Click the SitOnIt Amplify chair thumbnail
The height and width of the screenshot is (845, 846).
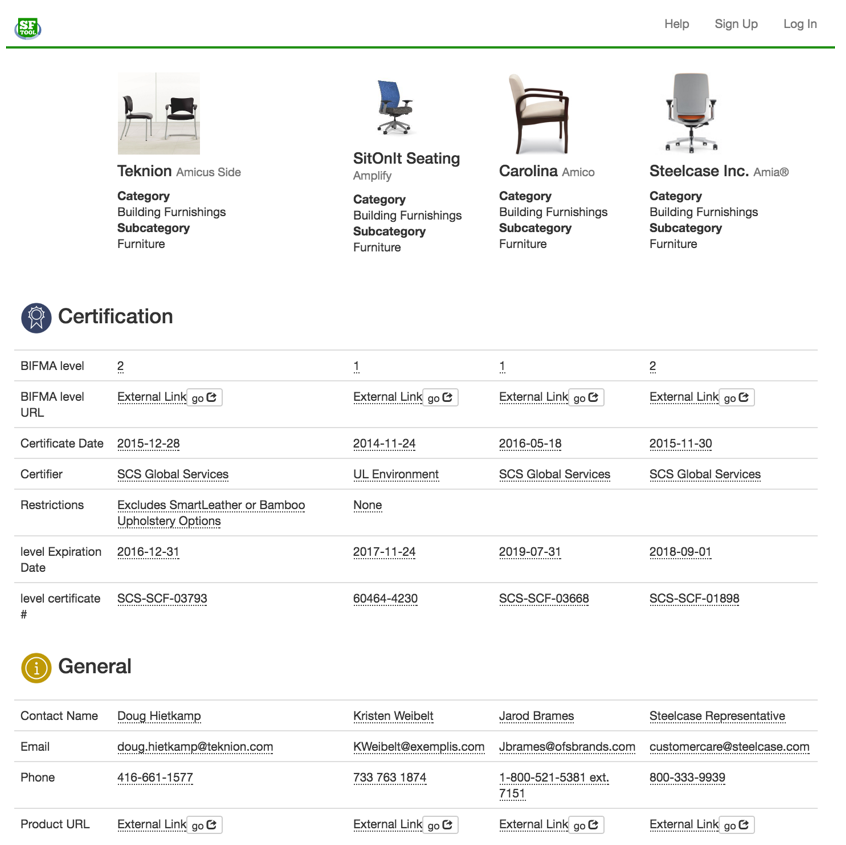click(394, 106)
